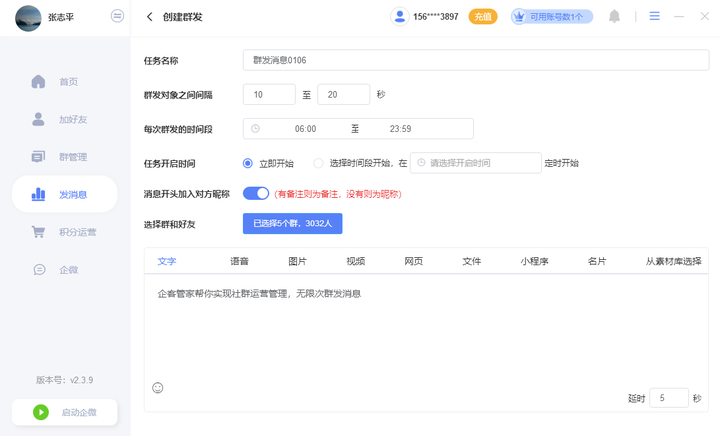Click the bar chart icon for 发消息
Screen dimensions: 720x436
(x=39, y=195)
